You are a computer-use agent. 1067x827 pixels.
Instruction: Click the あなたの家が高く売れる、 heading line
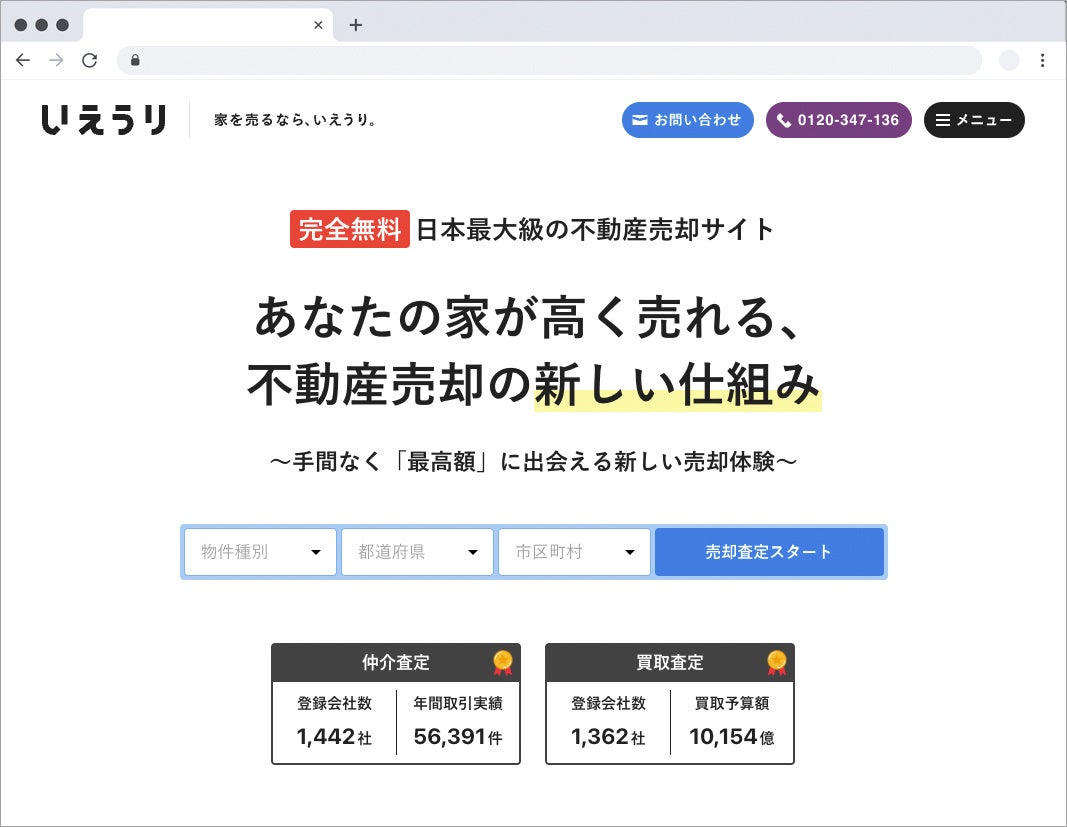click(x=529, y=318)
